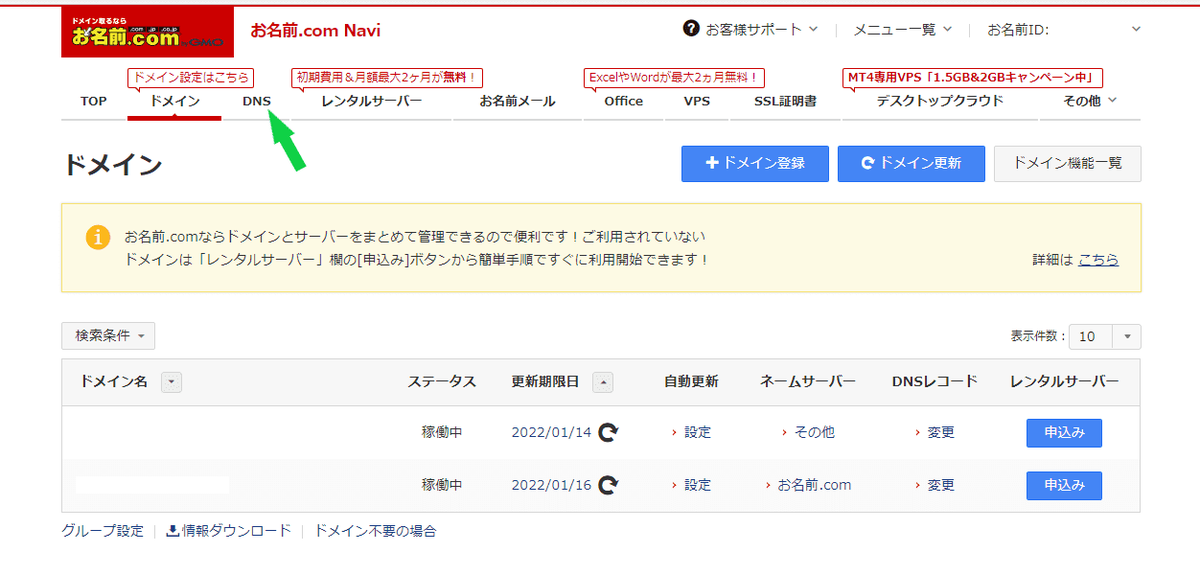This screenshot has width=1200, height=575.
Task: Open the 表示件数 count dropdown arrow
Action: pyautogui.click(x=1127, y=337)
